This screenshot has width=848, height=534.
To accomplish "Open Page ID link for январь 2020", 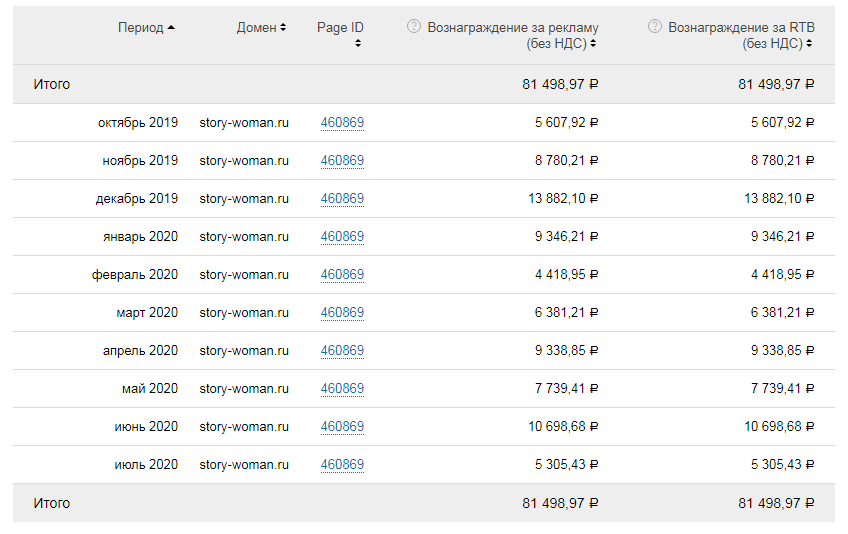I will (x=342, y=237).
